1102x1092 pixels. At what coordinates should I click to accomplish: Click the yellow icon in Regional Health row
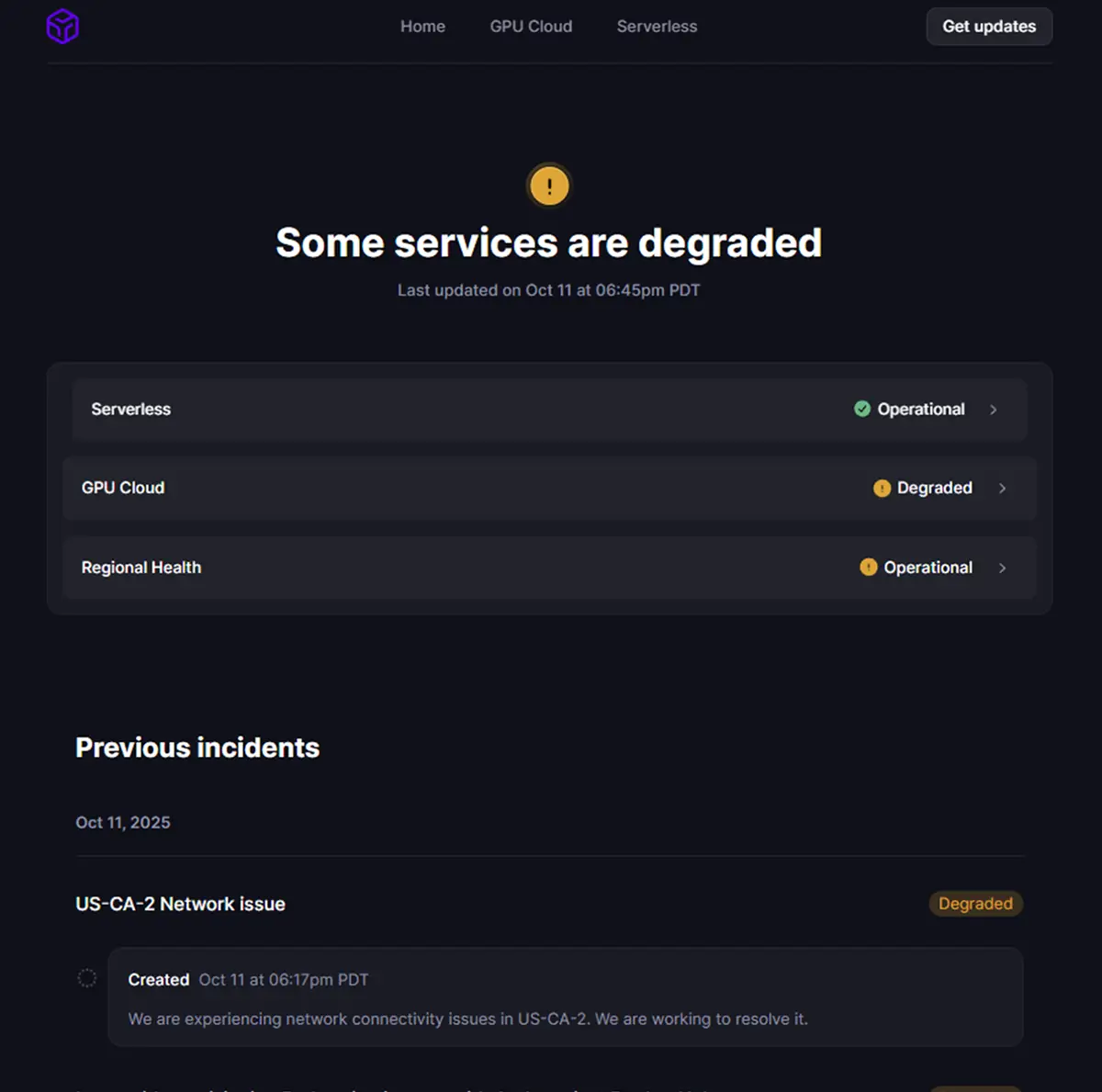(x=868, y=568)
